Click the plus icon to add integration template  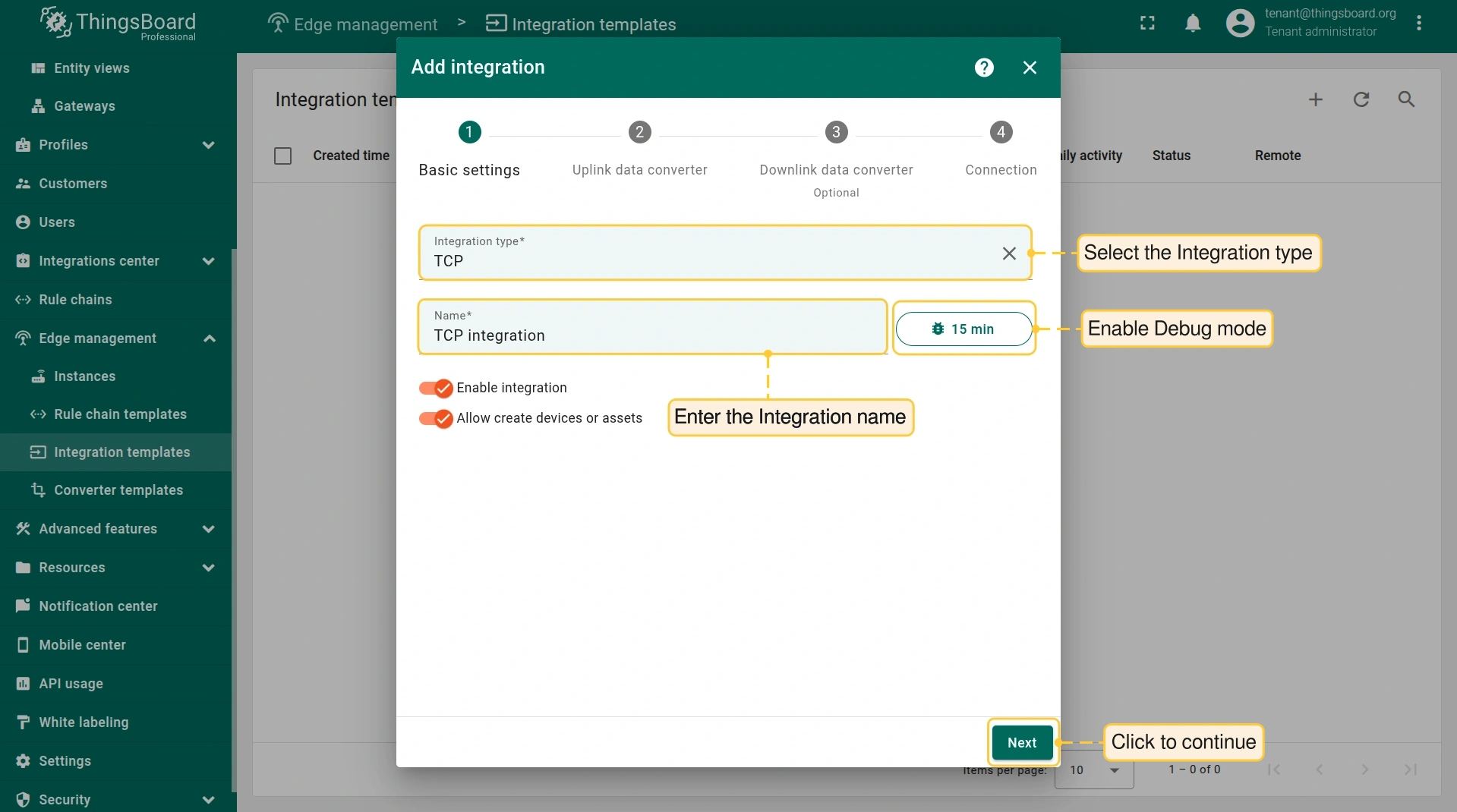1316,99
